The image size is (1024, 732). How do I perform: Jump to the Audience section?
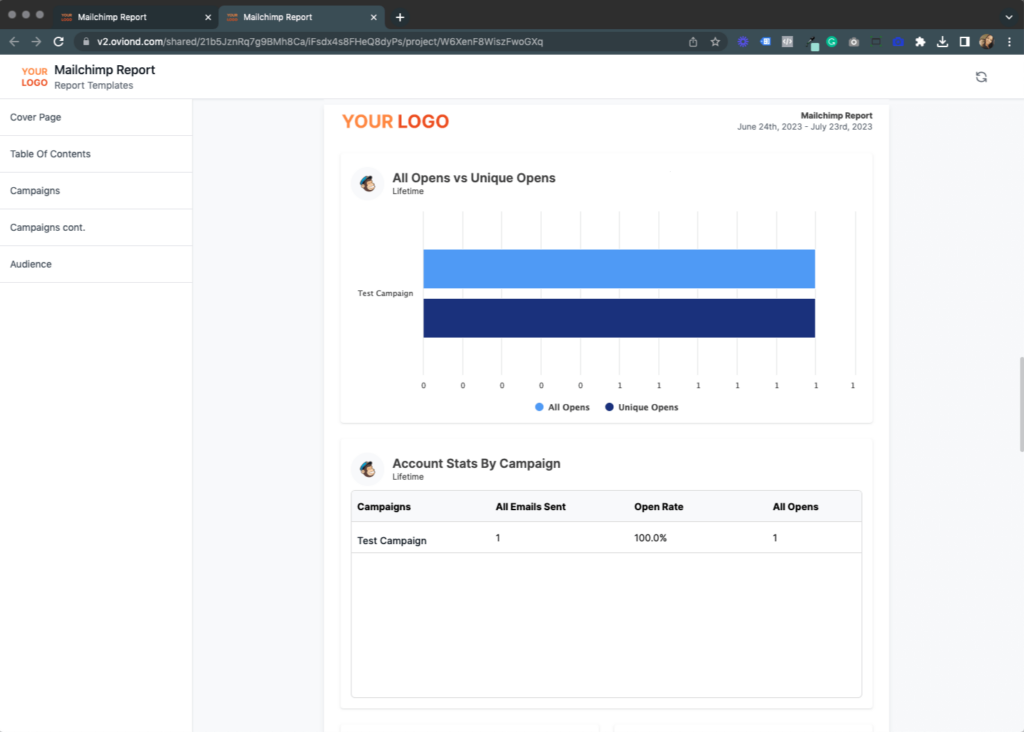(x=96, y=264)
